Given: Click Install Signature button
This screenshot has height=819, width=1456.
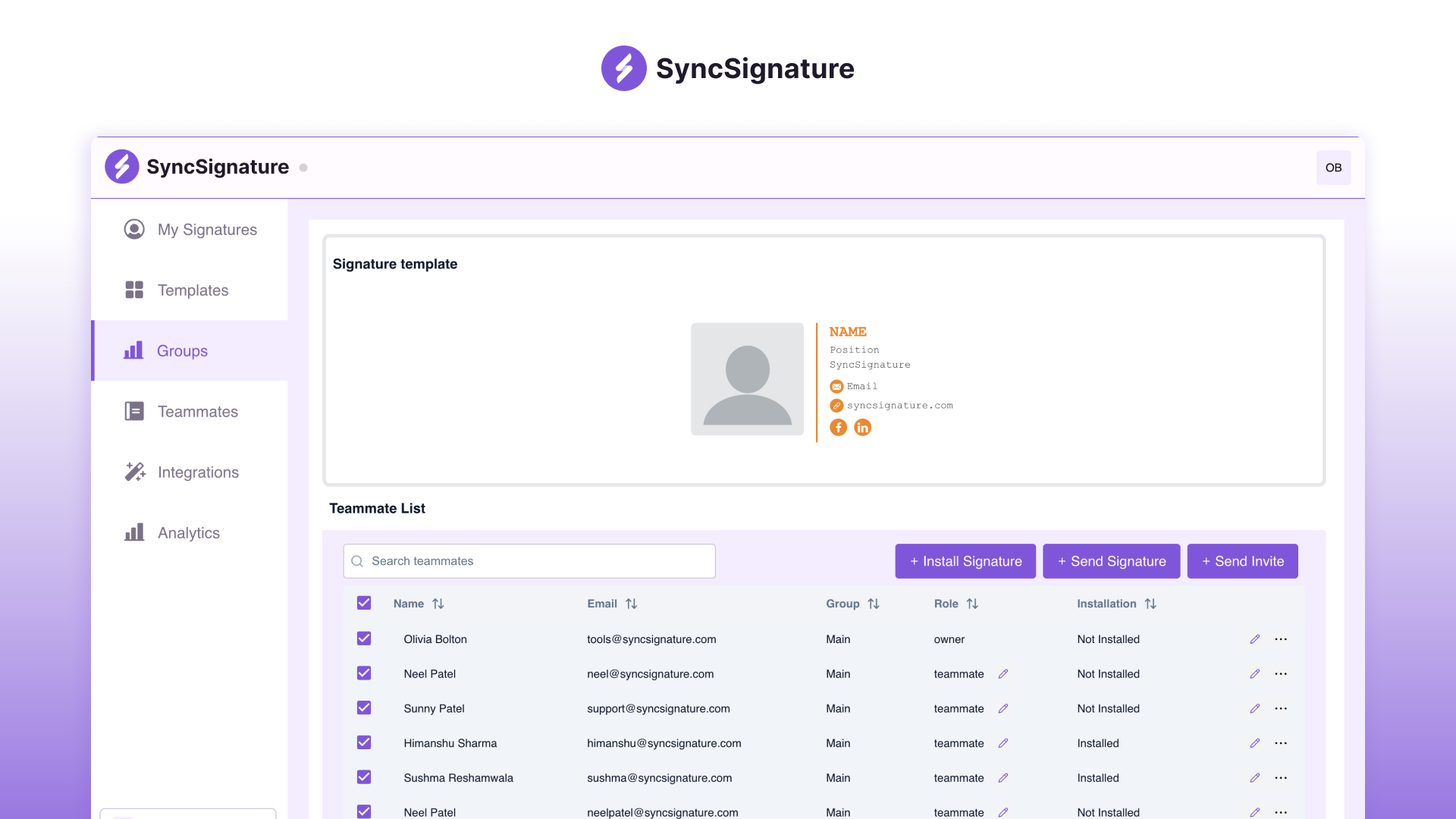Looking at the screenshot, I should coord(965,560).
